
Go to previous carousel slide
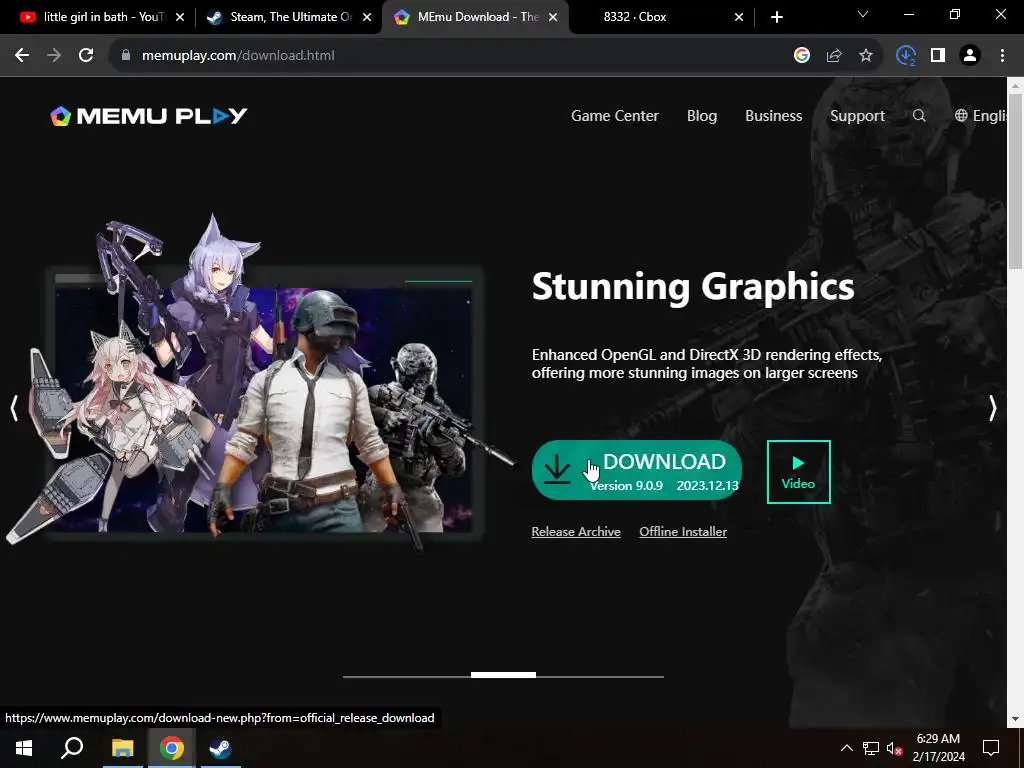14,408
